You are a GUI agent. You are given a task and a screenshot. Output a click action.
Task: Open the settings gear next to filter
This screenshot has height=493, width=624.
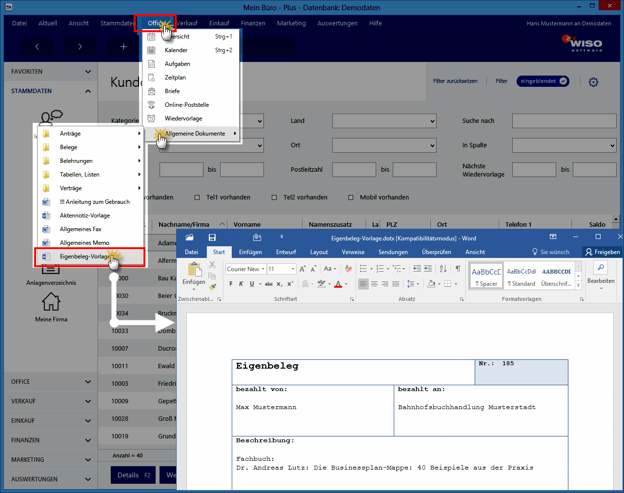[593, 82]
